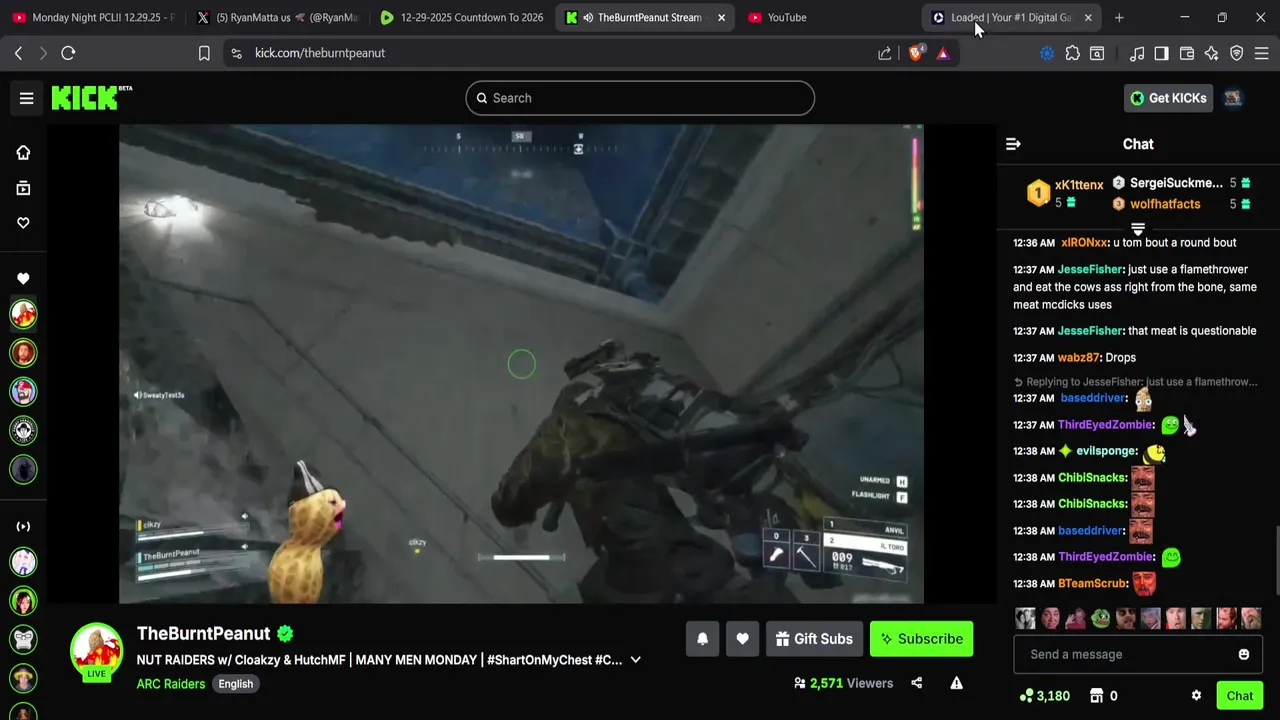The width and height of the screenshot is (1280, 720).
Task: Expand the chat leaderboard handle
Action: (1138, 229)
